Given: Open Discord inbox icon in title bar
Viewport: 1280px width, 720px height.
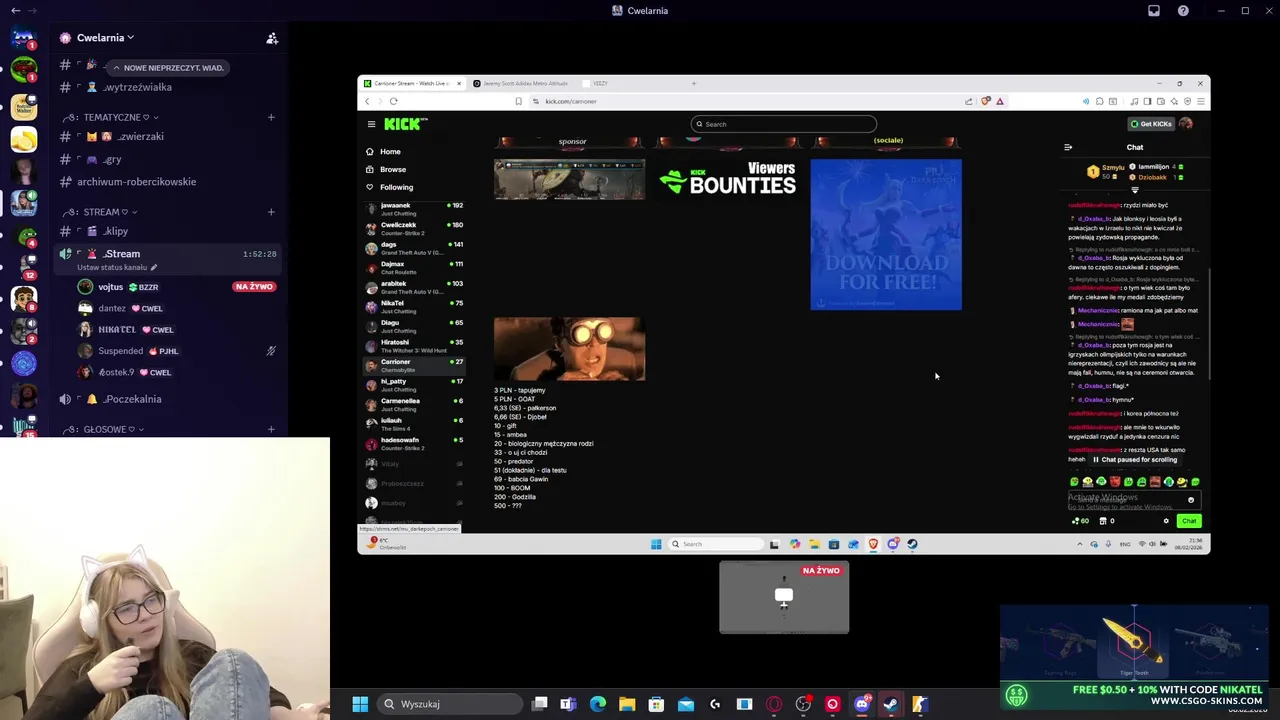Looking at the screenshot, I should pyautogui.click(x=1154, y=10).
